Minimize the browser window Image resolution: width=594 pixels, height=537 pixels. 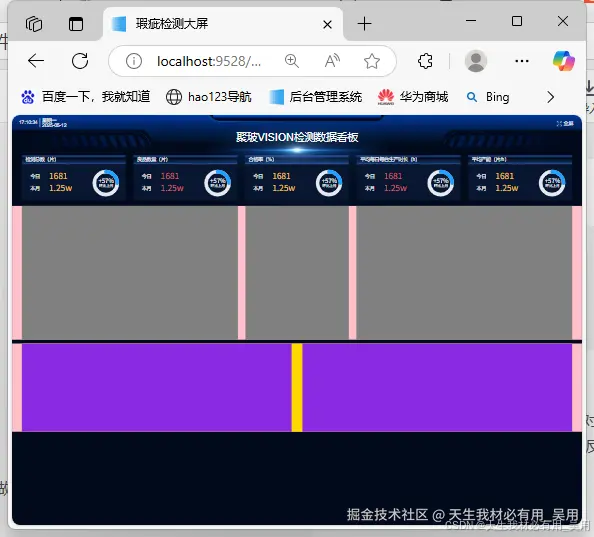(x=471, y=21)
